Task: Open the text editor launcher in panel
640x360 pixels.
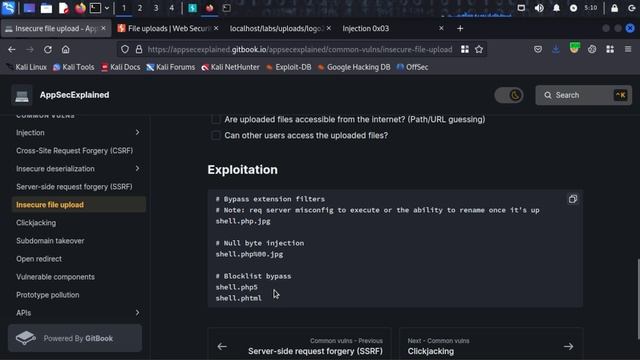Action: [x=63, y=8]
